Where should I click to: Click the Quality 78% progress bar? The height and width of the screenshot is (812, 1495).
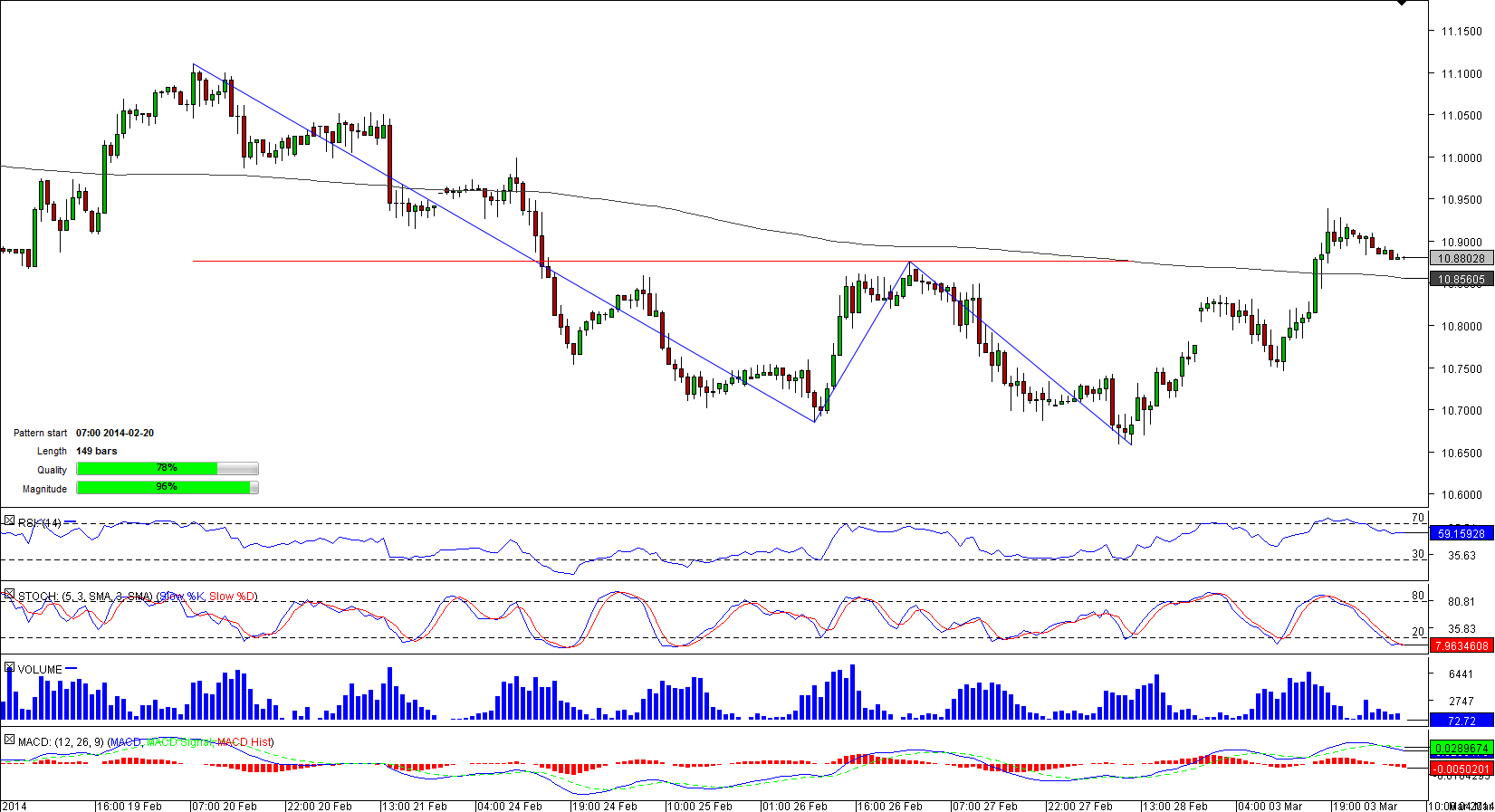tap(168, 469)
